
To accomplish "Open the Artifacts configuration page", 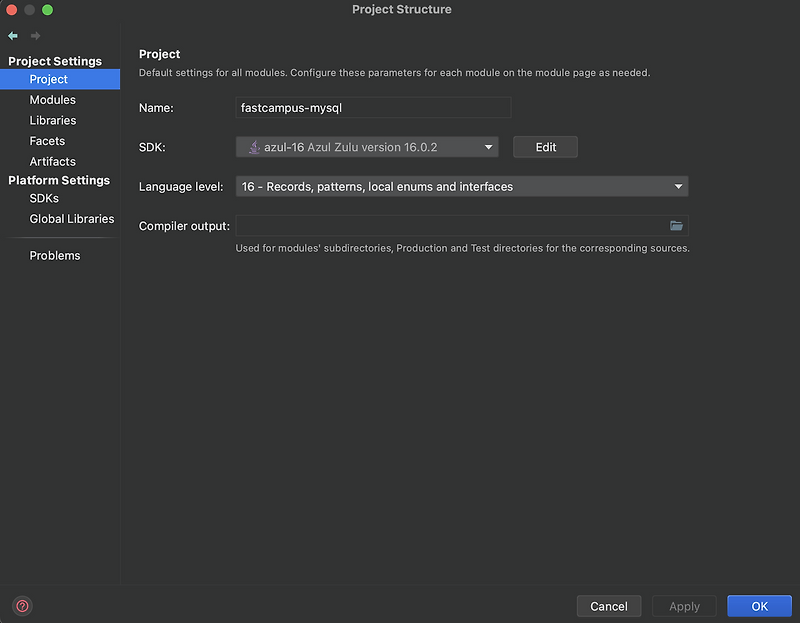I will (x=52, y=161).
